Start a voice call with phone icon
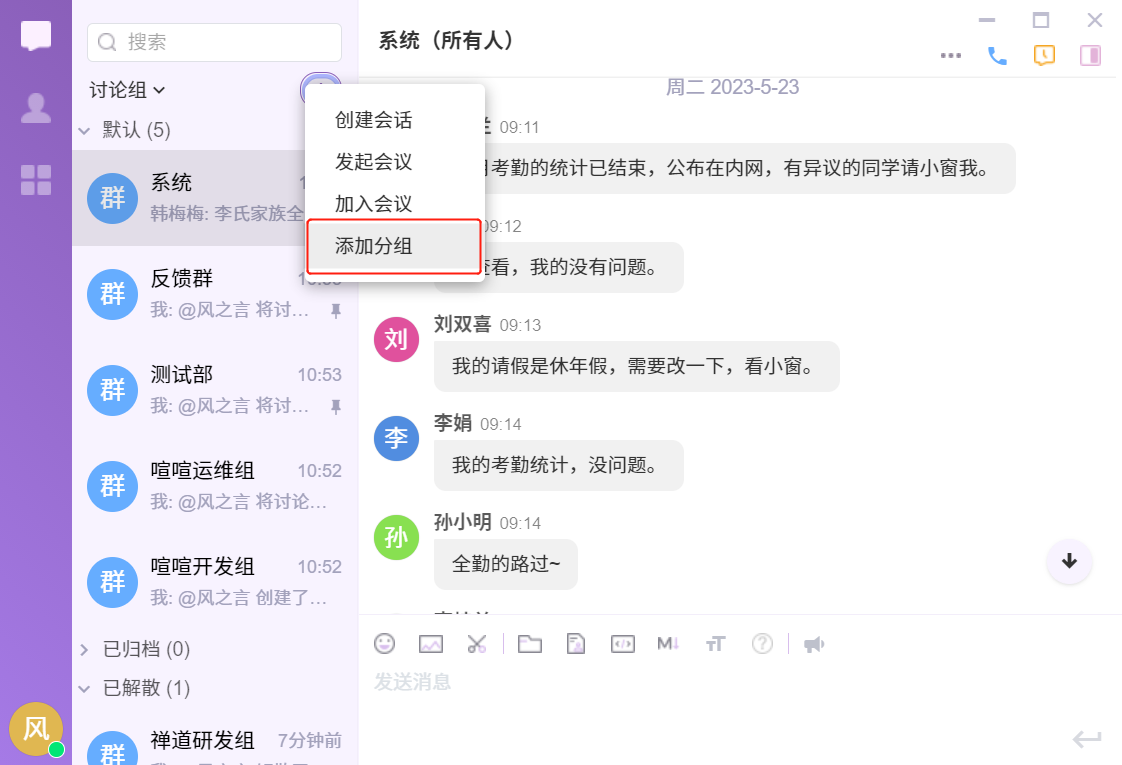1122x765 pixels. (997, 56)
